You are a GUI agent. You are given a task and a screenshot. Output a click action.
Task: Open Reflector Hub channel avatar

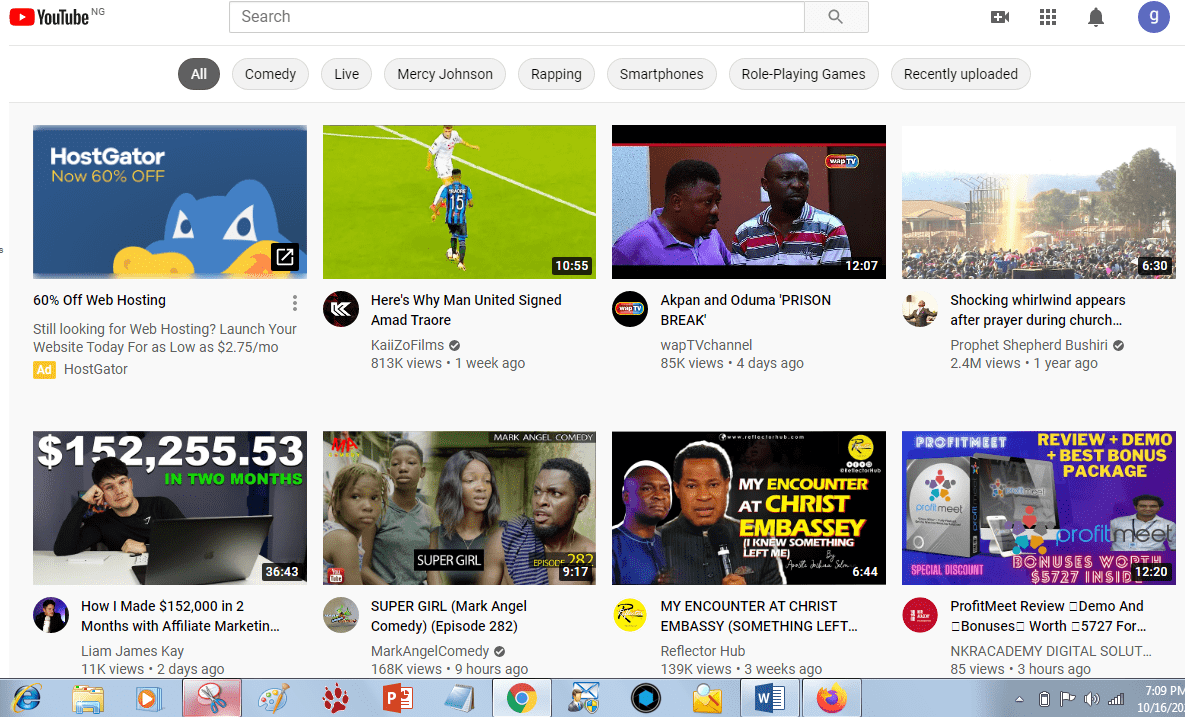[630, 615]
